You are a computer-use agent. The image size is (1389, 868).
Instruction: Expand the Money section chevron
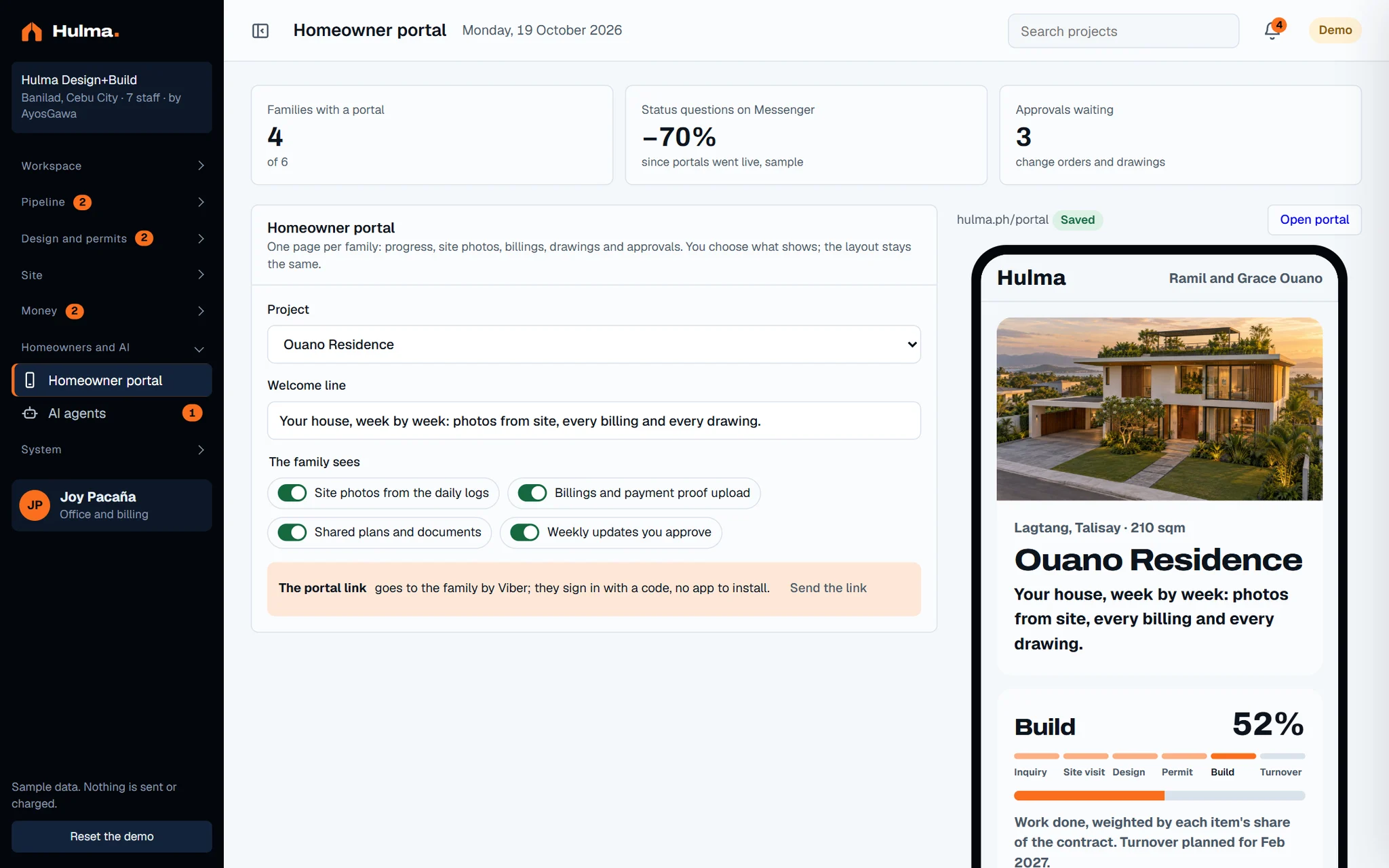pyautogui.click(x=201, y=311)
